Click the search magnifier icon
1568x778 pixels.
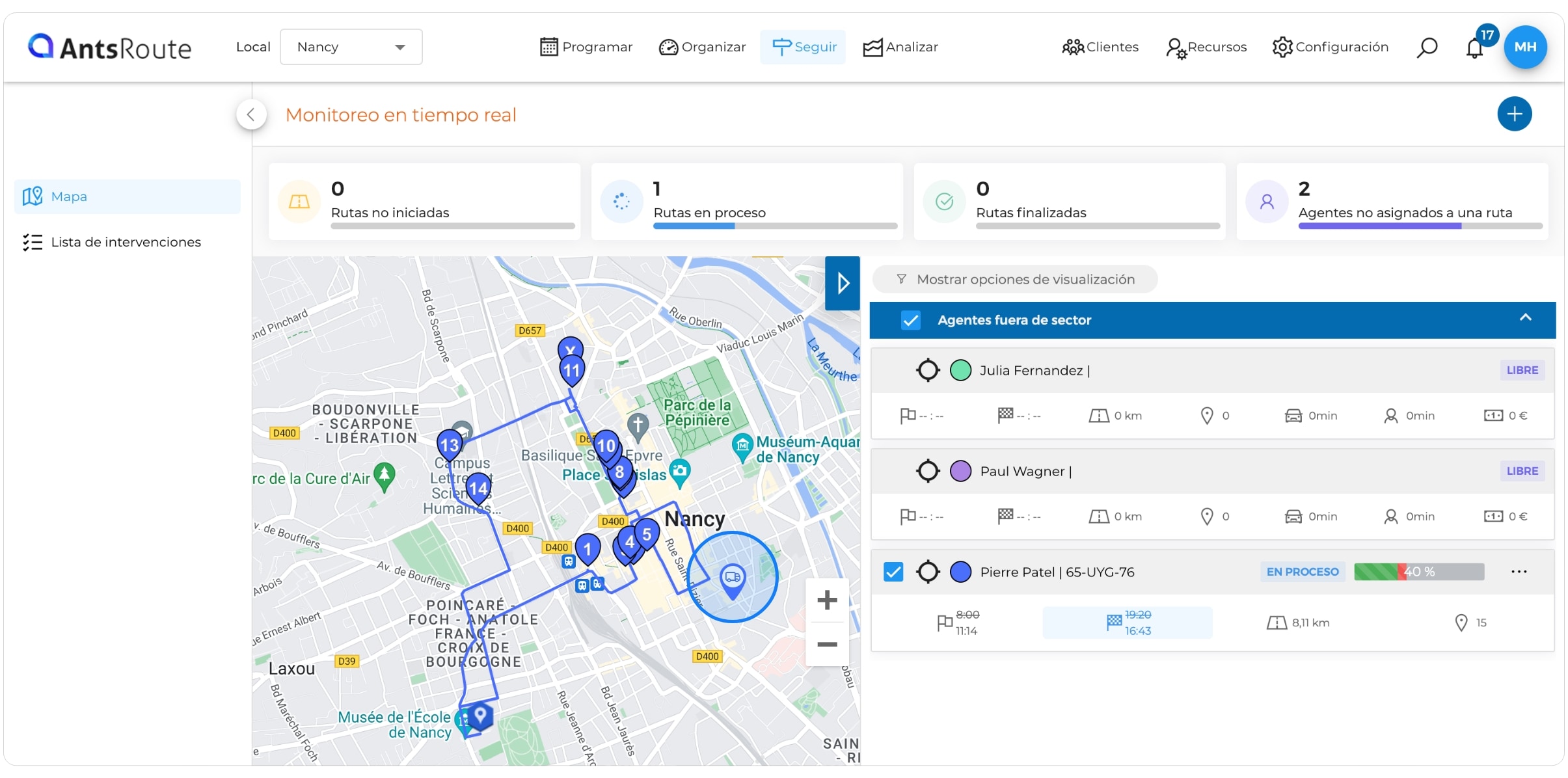1427,47
